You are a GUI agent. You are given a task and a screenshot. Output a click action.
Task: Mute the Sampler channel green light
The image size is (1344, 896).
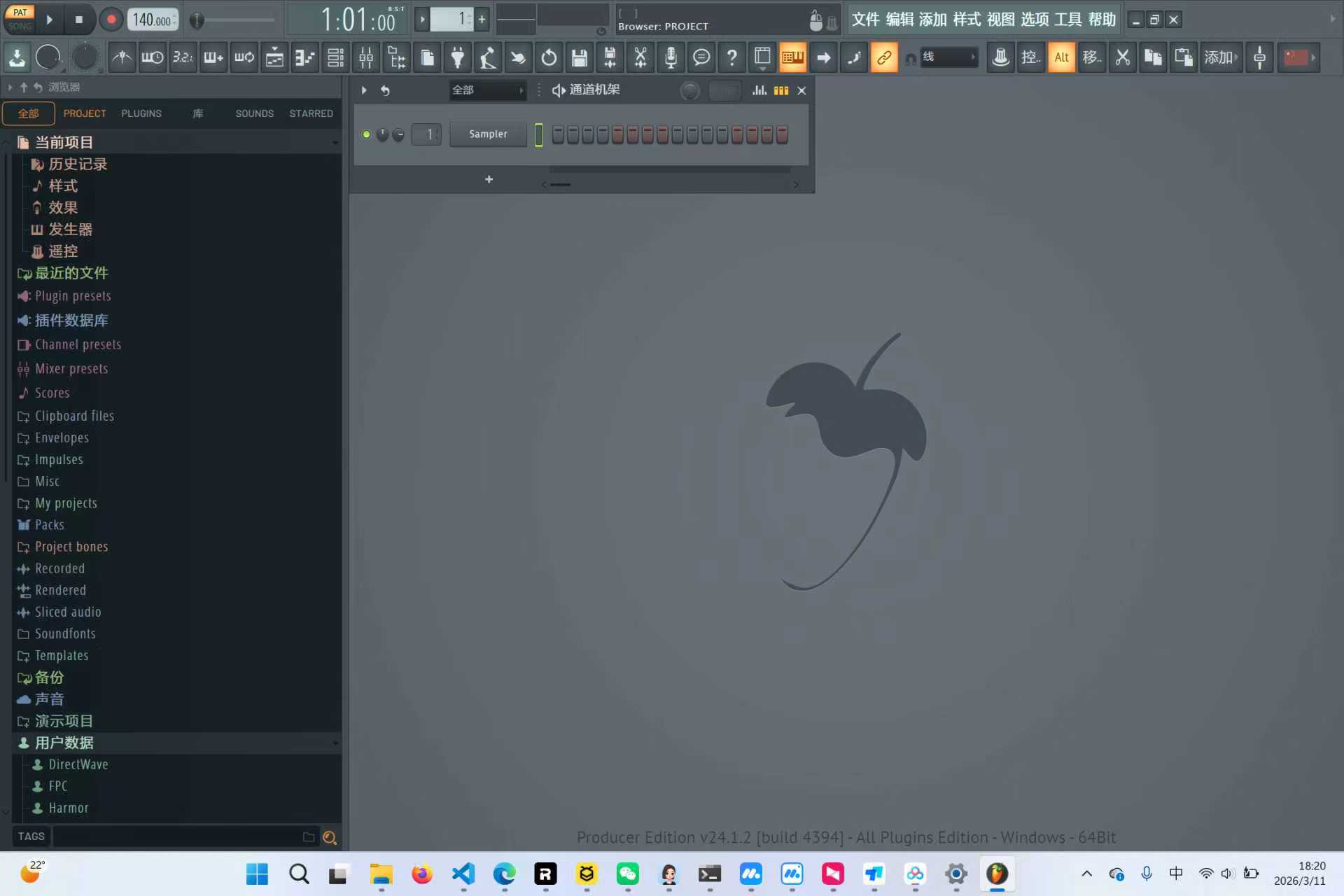(x=365, y=134)
